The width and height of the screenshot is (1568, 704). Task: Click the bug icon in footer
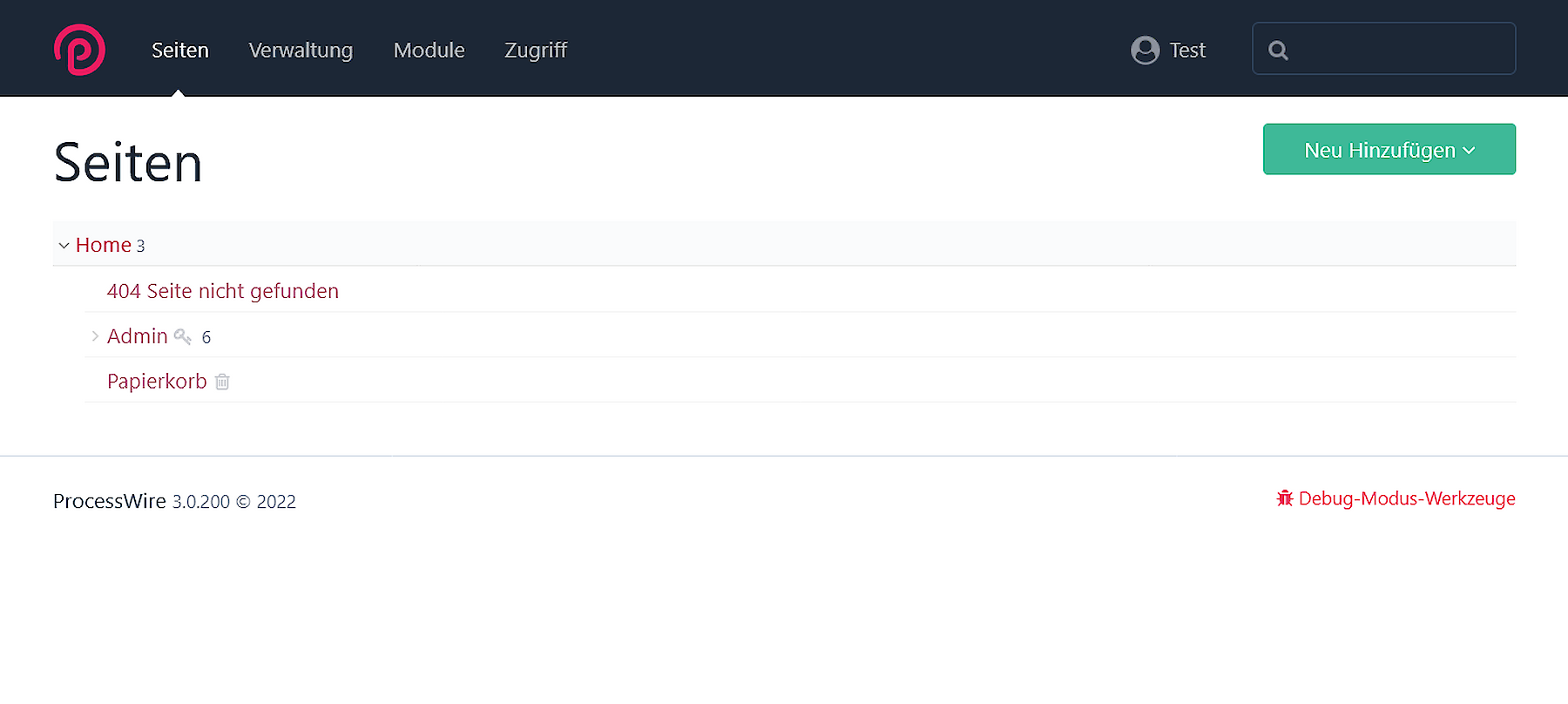(x=1284, y=498)
